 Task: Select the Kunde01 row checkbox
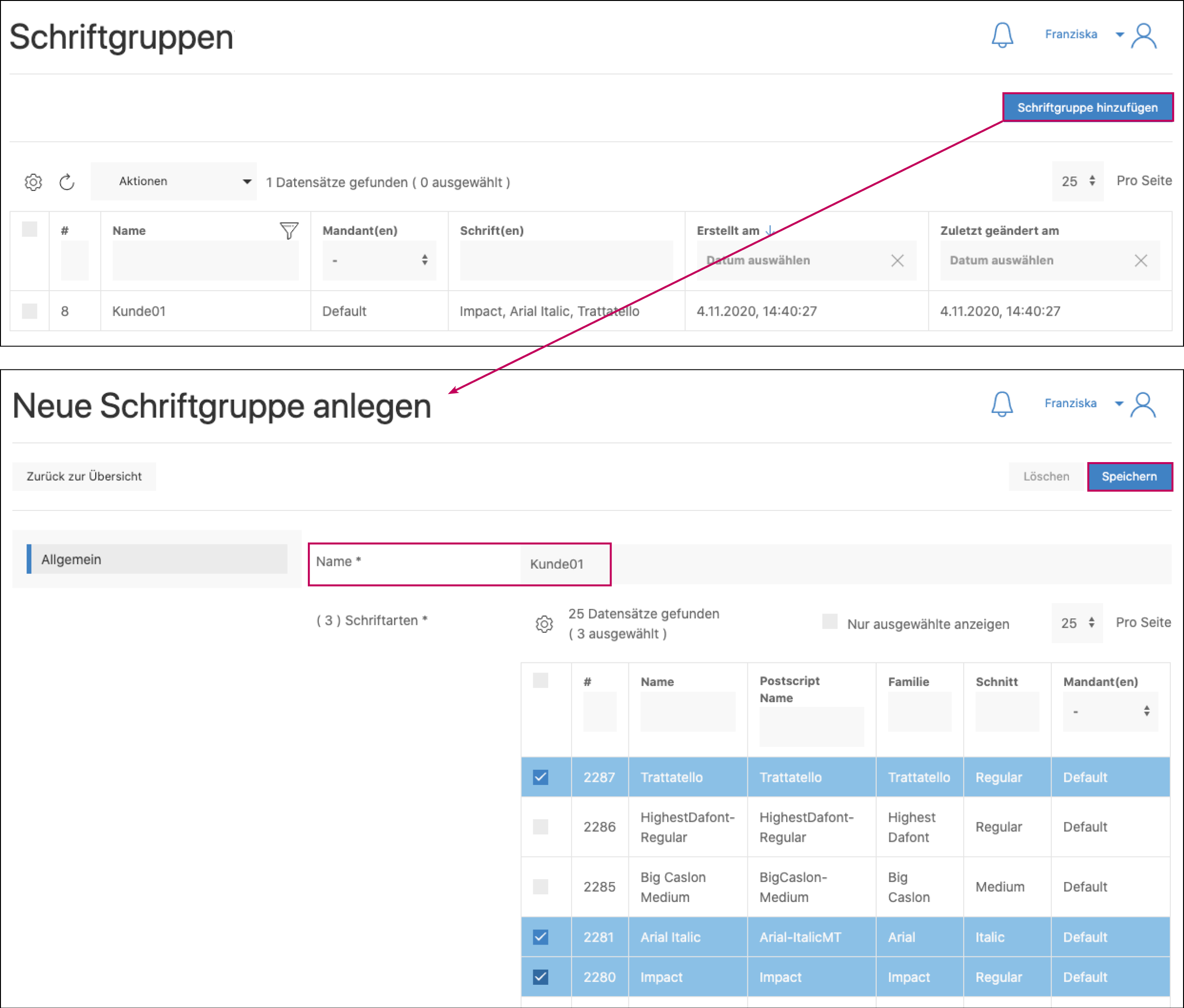[30, 311]
